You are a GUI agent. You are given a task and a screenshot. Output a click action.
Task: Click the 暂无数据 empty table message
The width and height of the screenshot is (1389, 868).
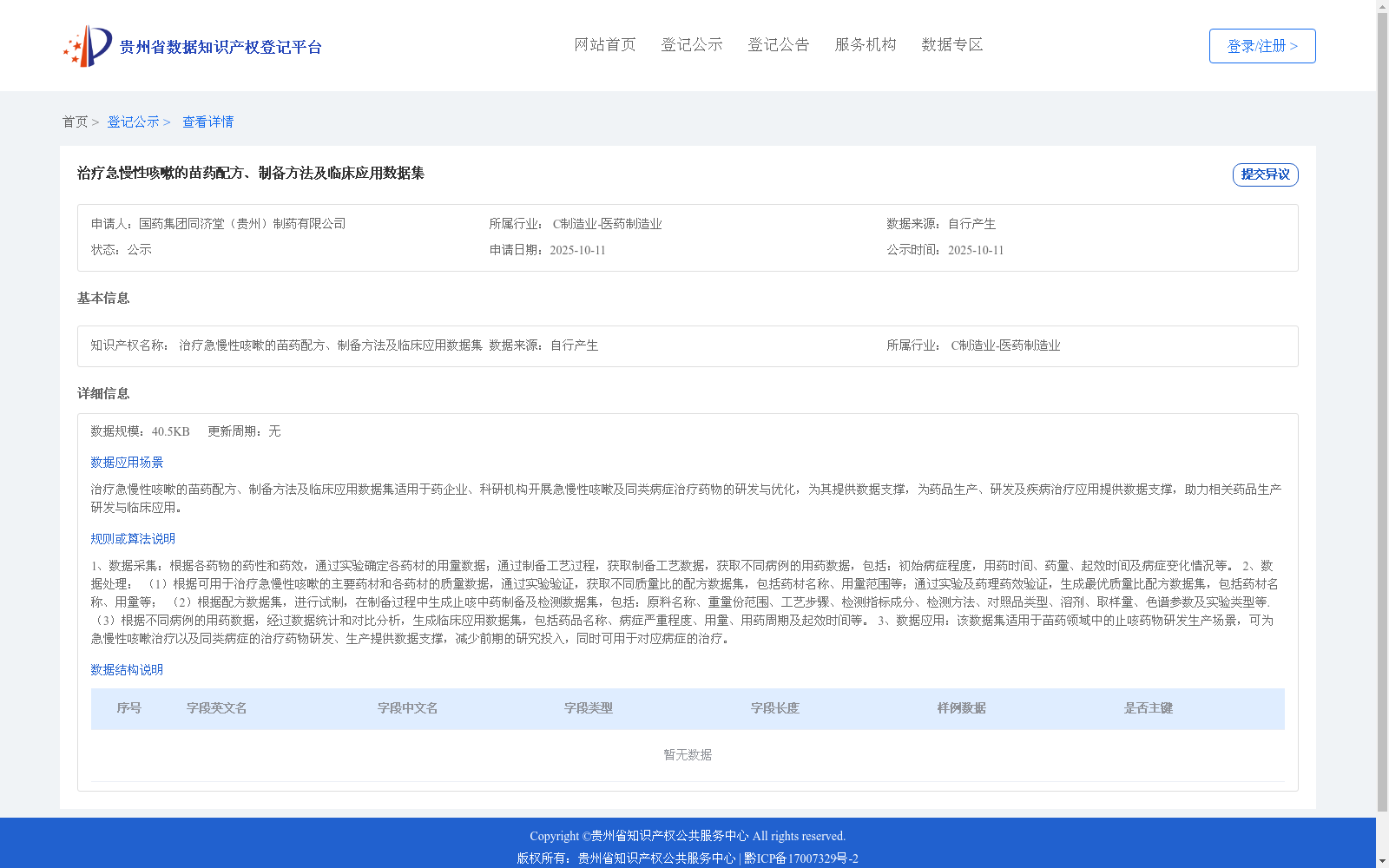(x=688, y=755)
